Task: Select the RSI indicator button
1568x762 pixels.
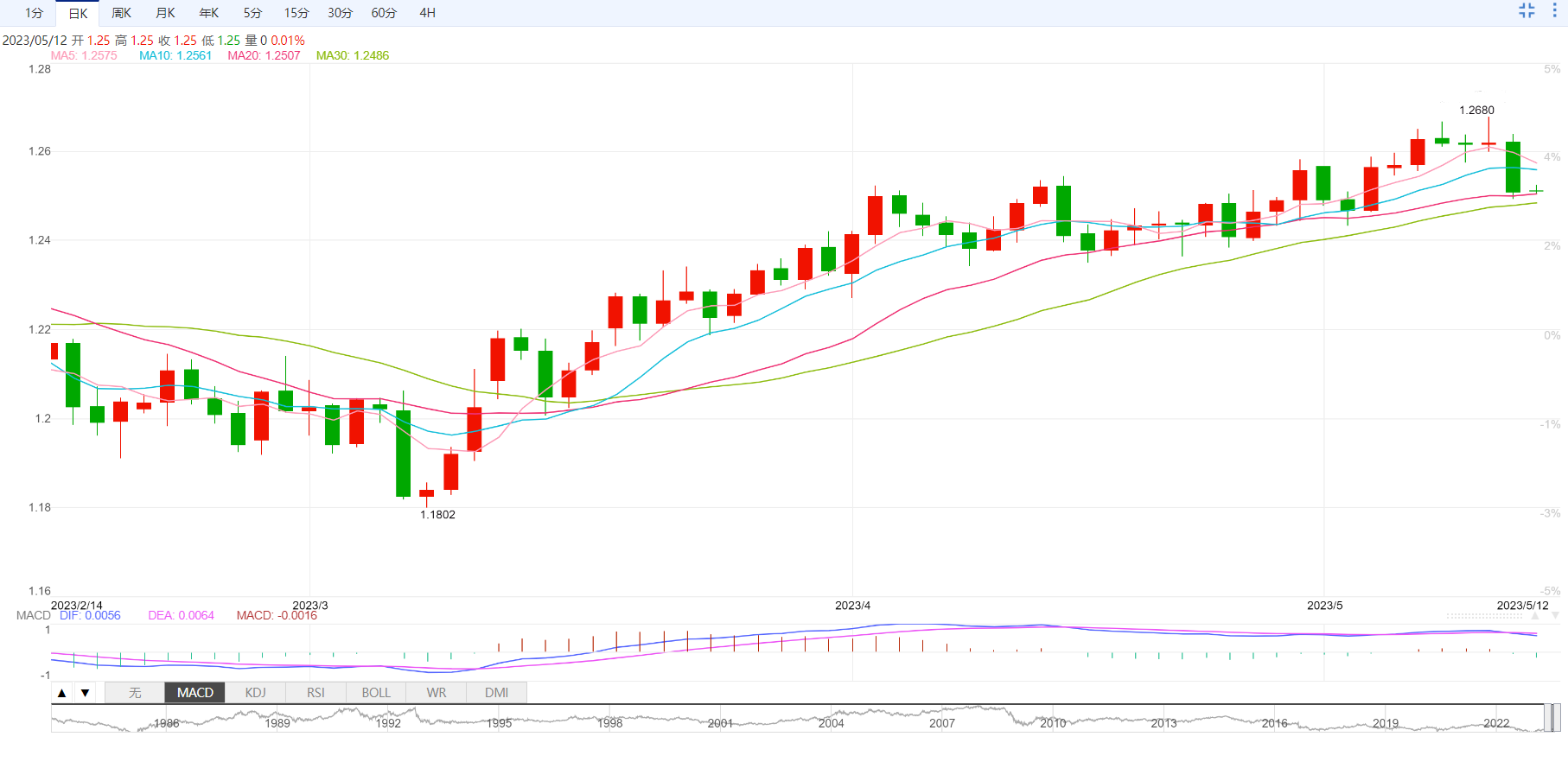Action: pyautogui.click(x=316, y=693)
